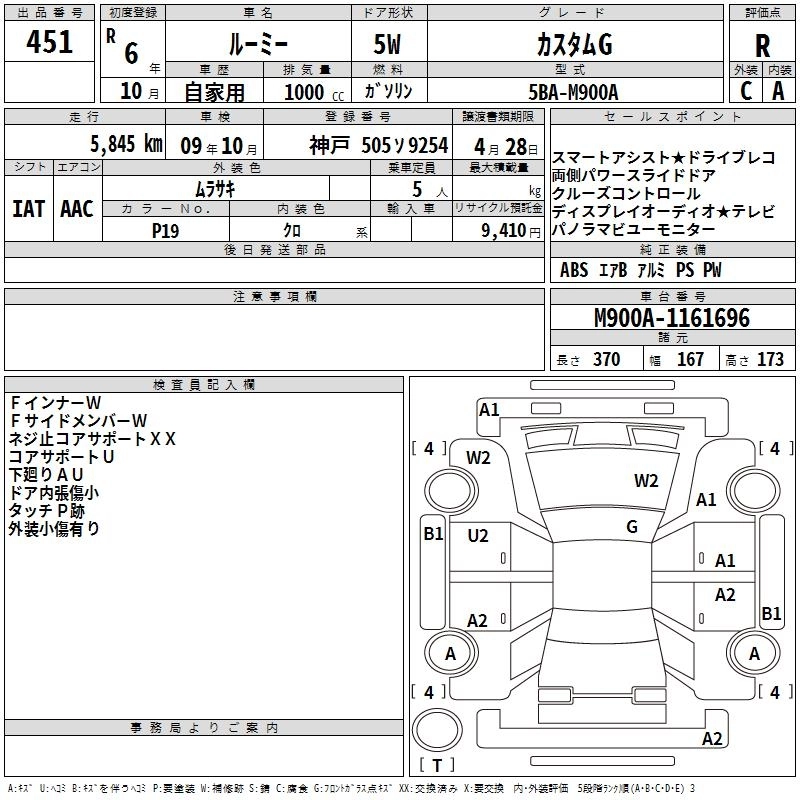Viewport: 800px width, 800px height.
Task: Click the 検査員記入欄 header
Action: (204, 385)
